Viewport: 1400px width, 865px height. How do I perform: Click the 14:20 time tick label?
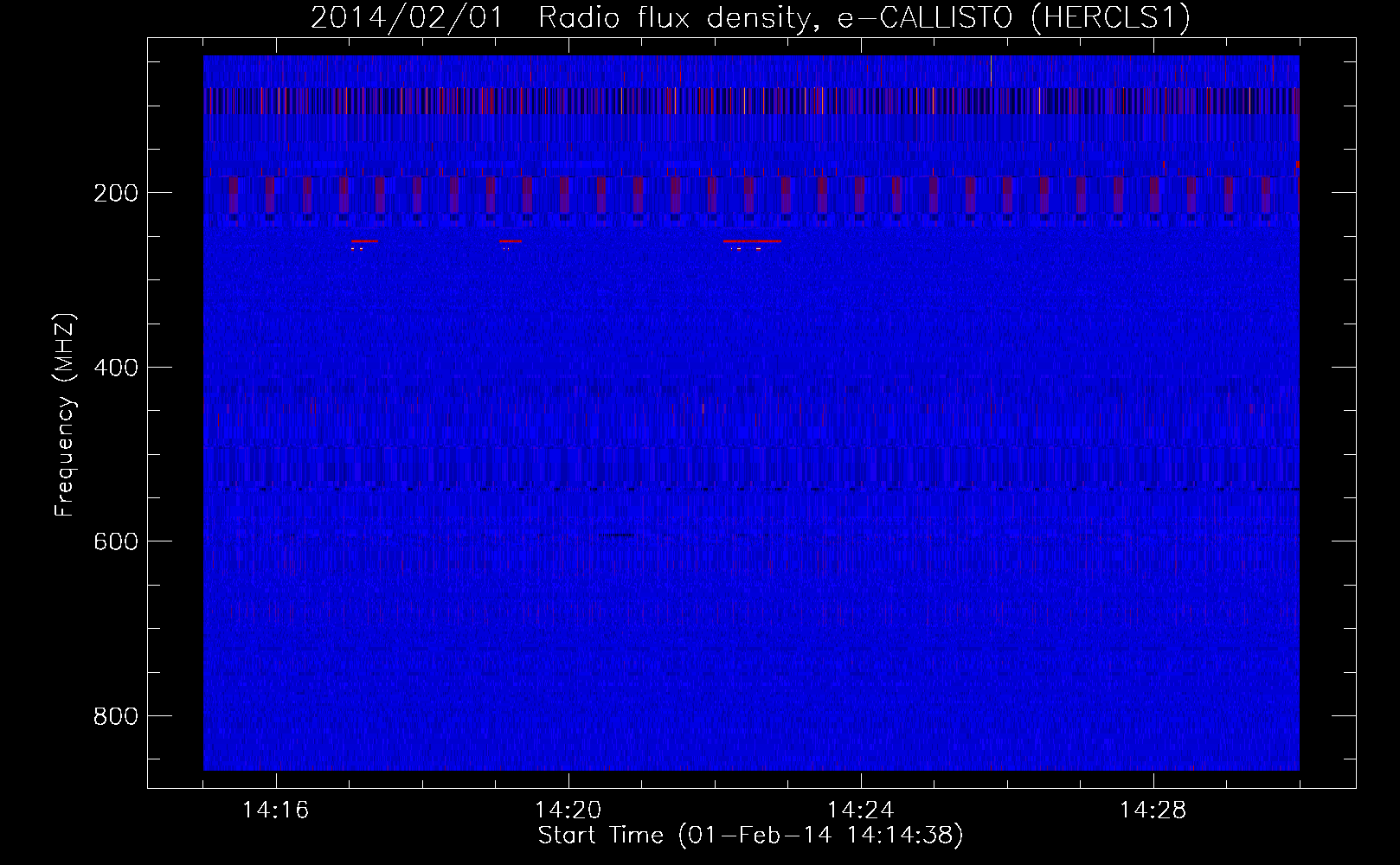pyautogui.click(x=568, y=811)
